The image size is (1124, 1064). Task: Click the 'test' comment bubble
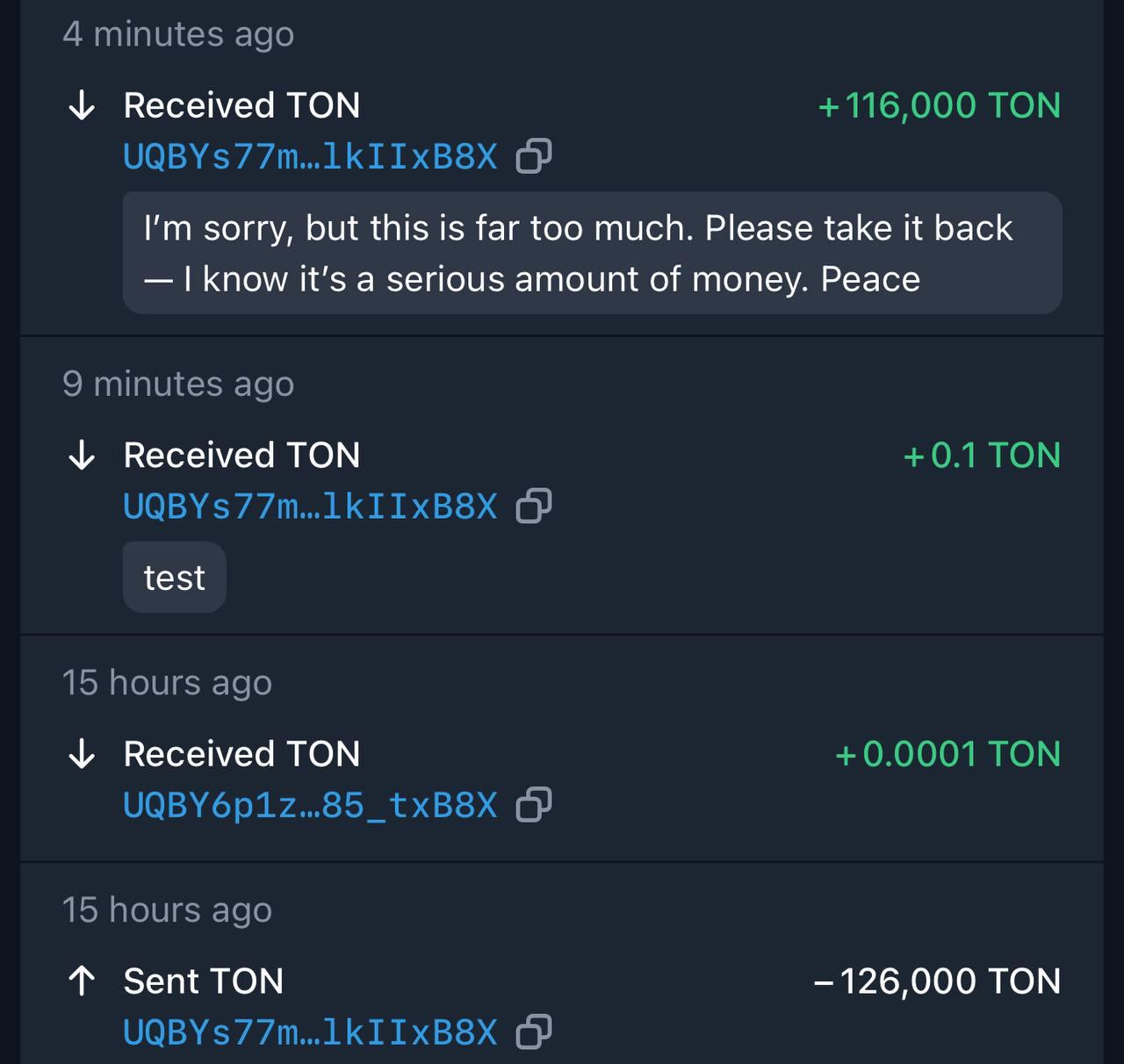pyautogui.click(x=174, y=578)
